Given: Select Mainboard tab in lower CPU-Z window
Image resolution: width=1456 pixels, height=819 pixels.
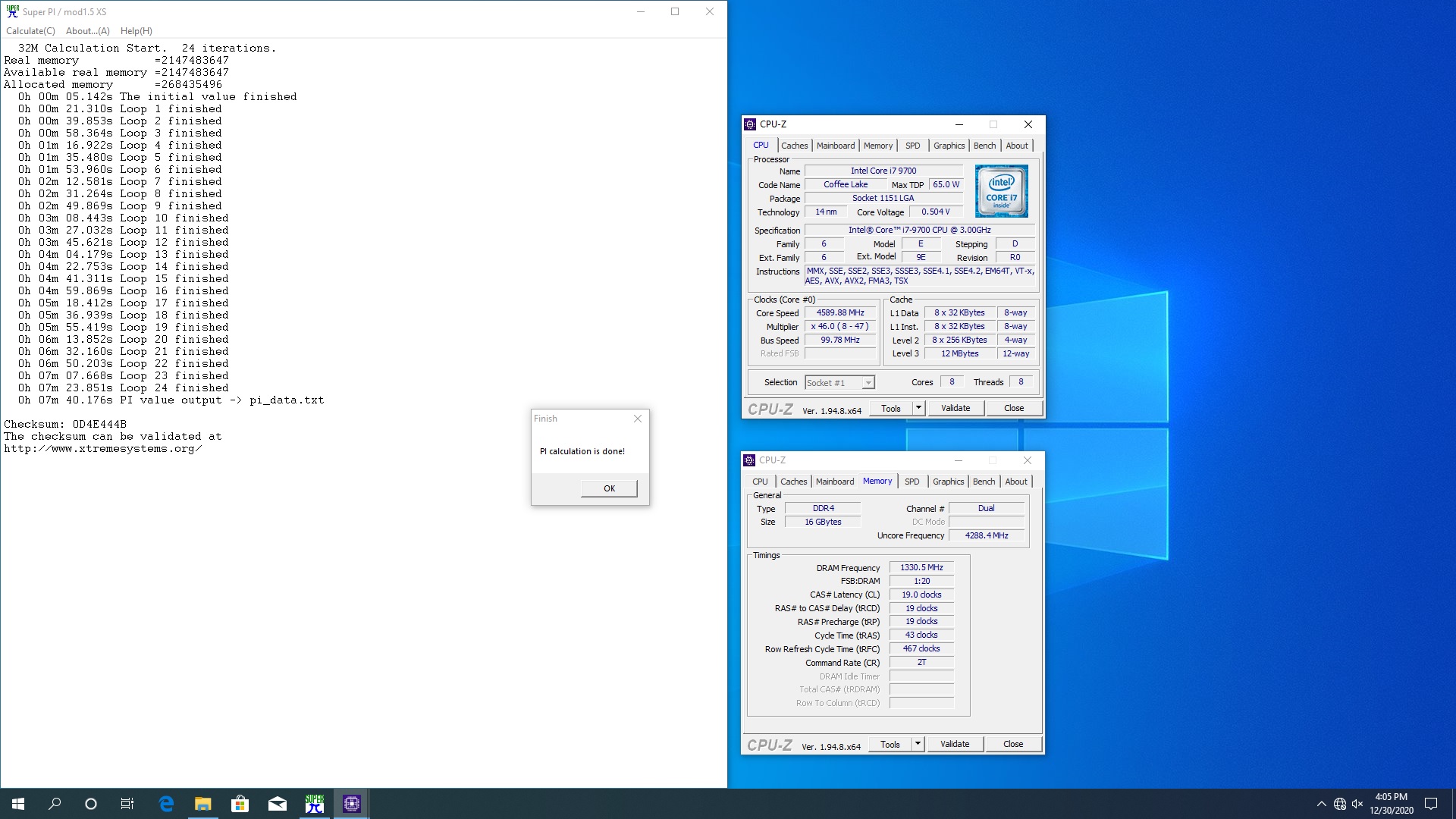Looking at the screenshot, I should [835, 482].
